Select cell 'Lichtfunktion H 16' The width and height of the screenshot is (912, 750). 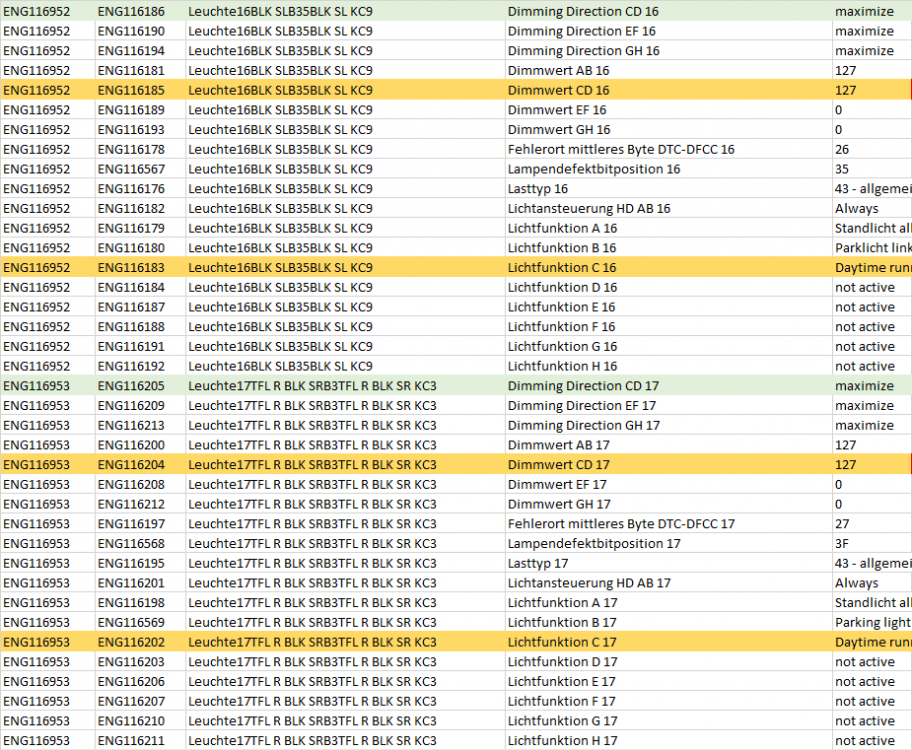point(668,367)
